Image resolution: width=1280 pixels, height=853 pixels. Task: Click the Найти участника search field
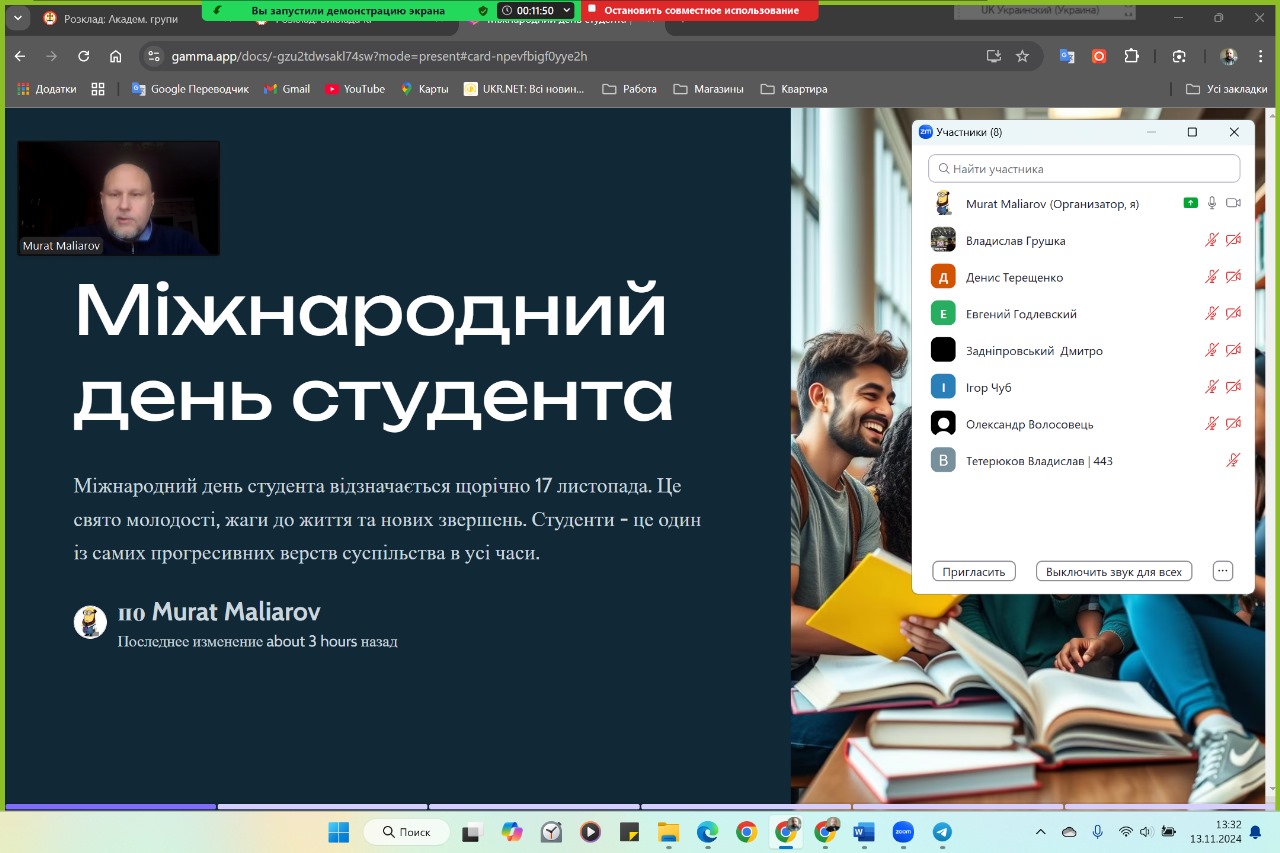1084,169
